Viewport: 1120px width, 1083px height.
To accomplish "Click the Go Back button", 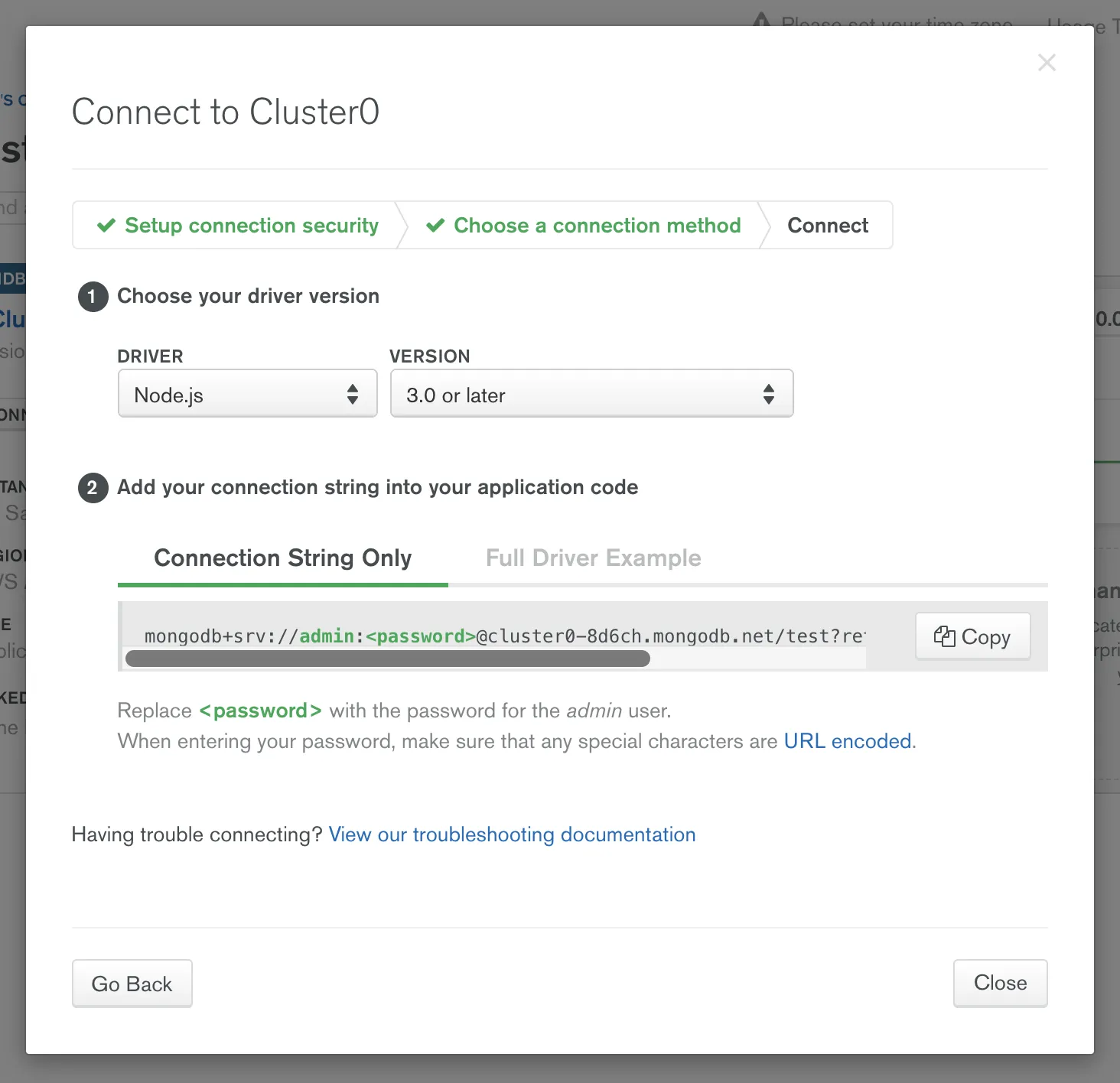I will [132, 983].
